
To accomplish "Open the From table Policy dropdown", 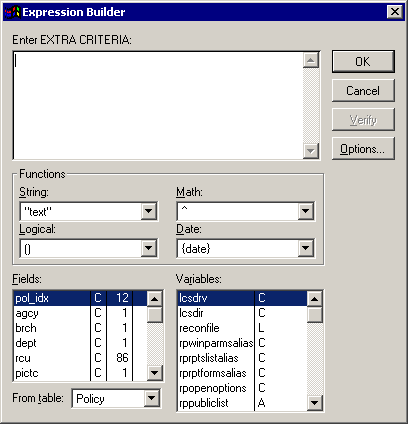I will (x=152, y=398).
